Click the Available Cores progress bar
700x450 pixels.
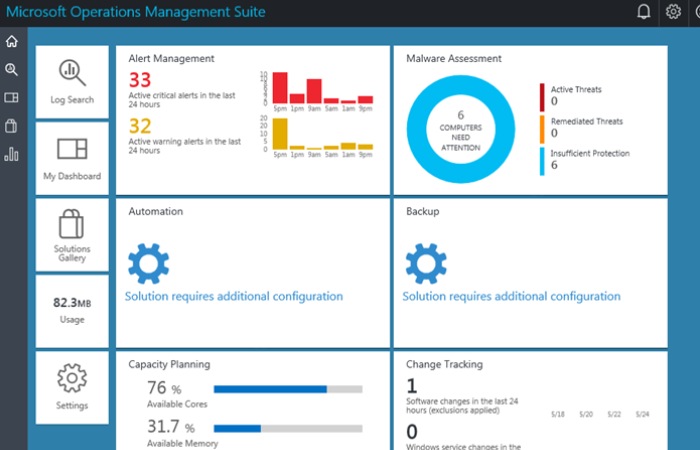point(288,389)
